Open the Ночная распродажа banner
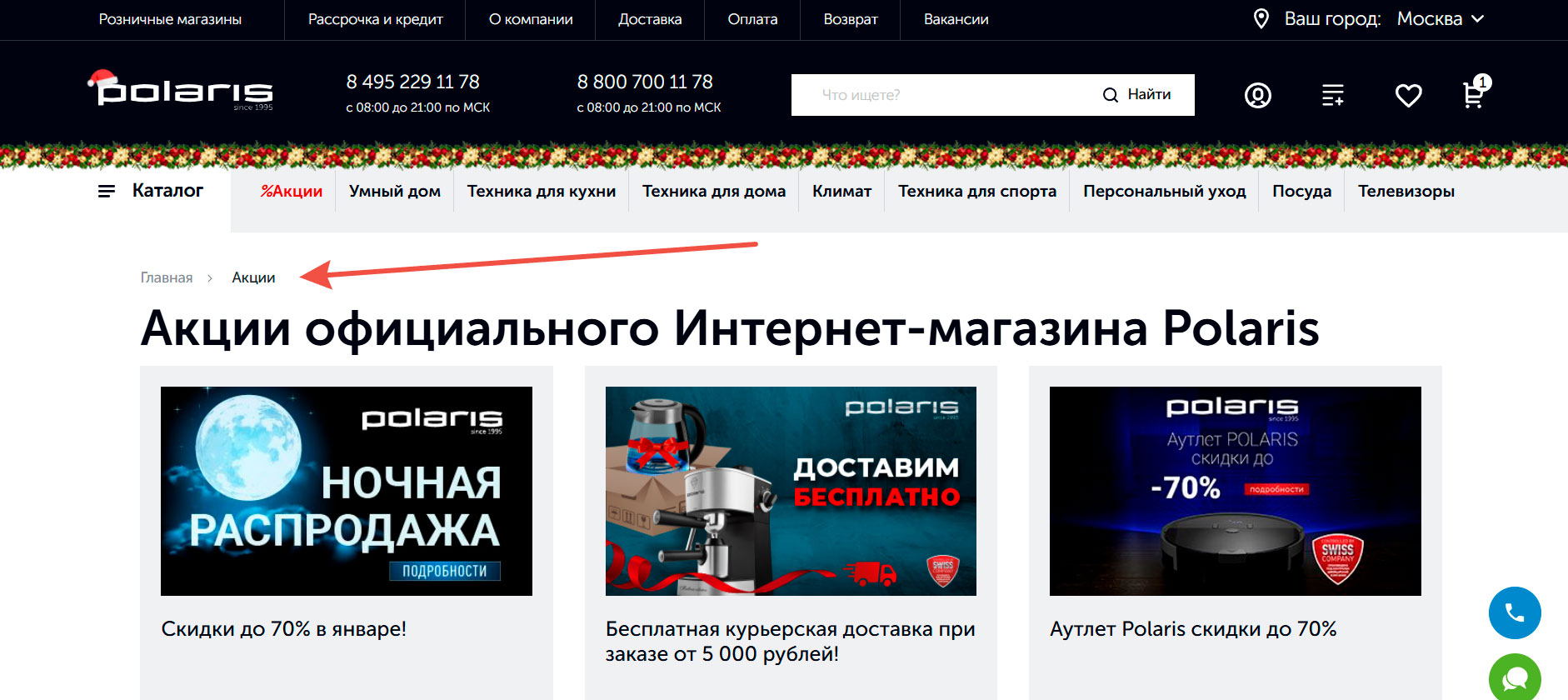 click(x=347, y=491)
